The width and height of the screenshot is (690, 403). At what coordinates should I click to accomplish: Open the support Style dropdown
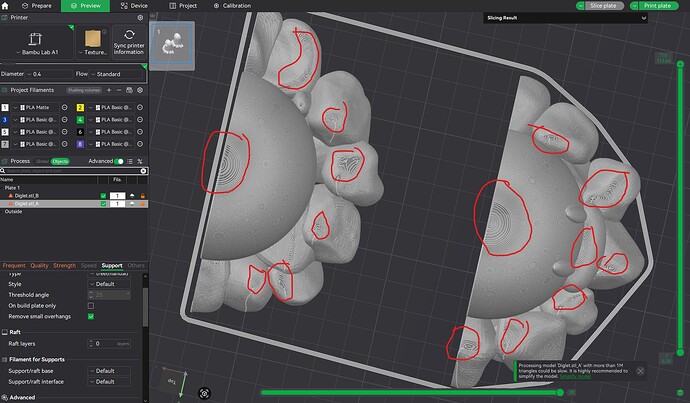pos(109,284)
